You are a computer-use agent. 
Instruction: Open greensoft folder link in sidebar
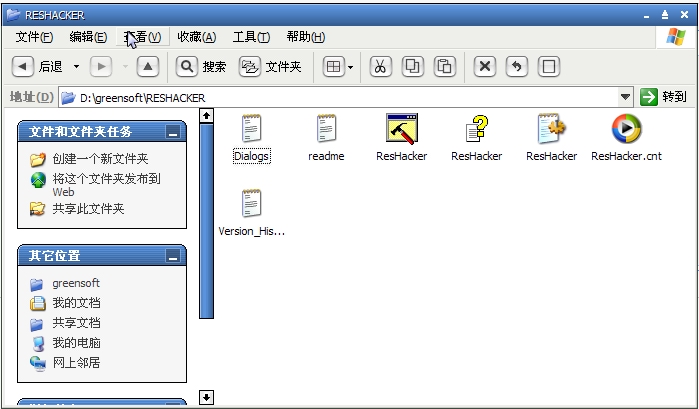[76, 283]
